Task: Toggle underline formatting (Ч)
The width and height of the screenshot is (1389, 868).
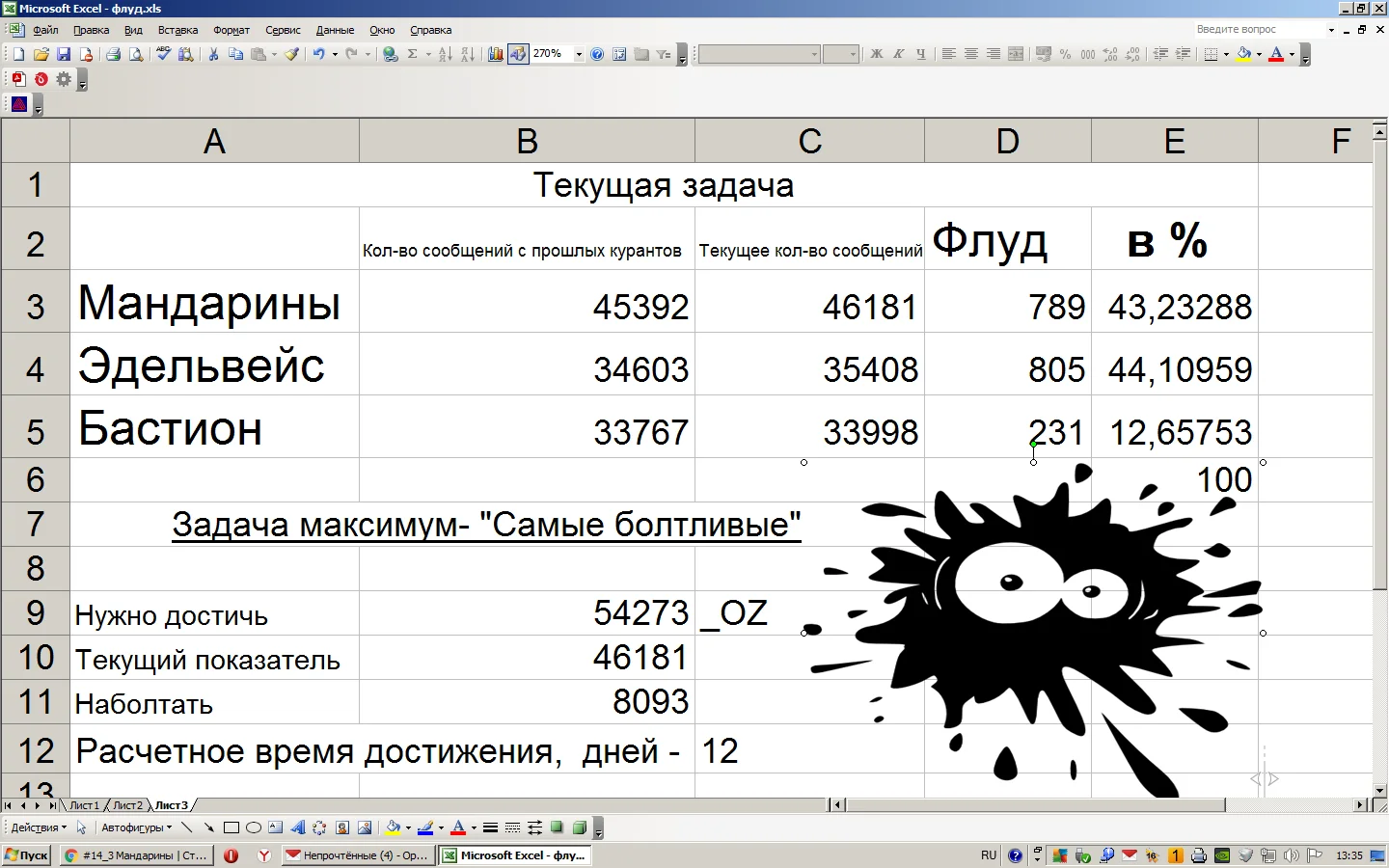Action: pos(920,54)
